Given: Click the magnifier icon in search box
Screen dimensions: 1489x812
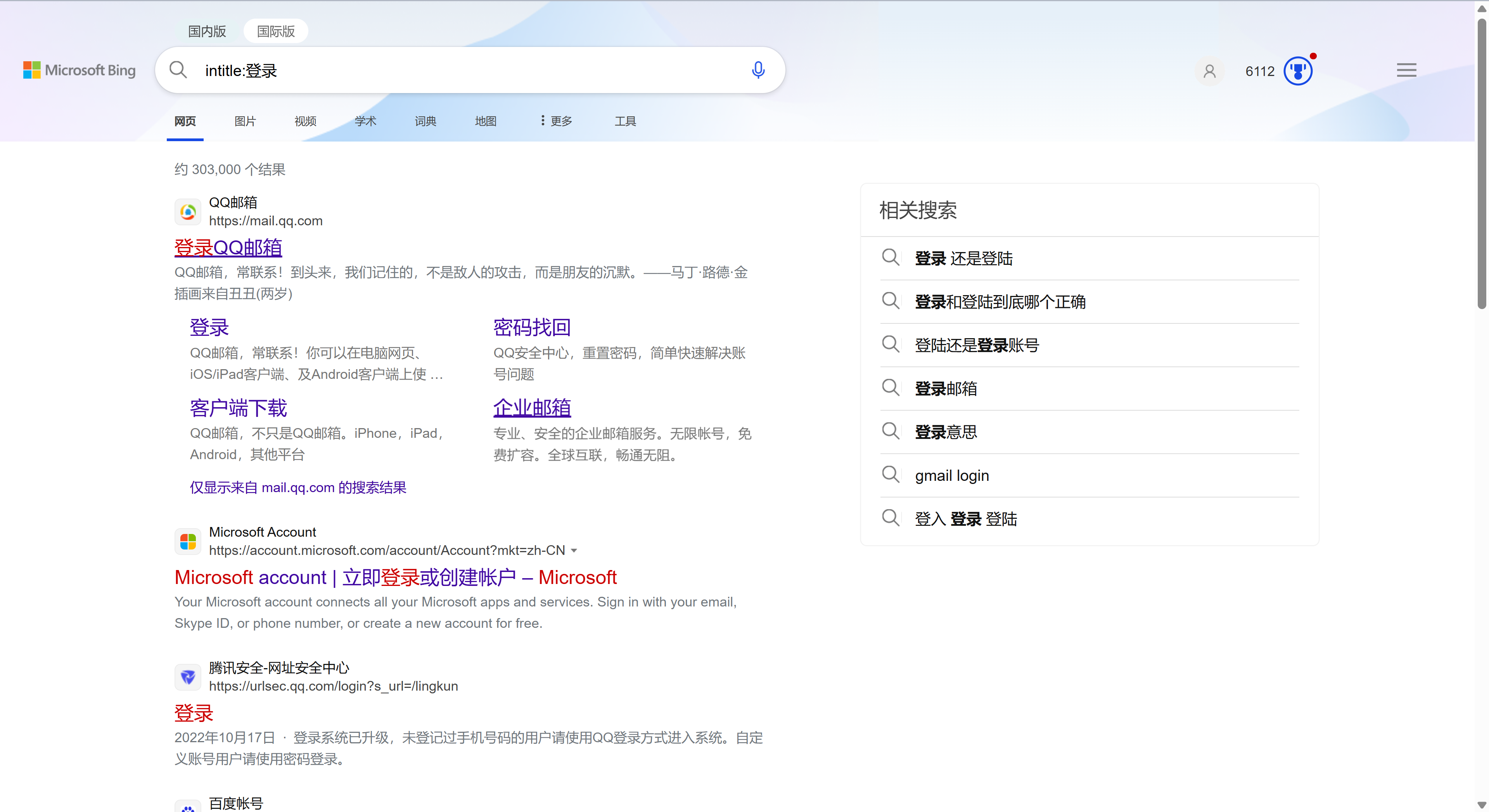Looking at the screenshot, I should (x=178, y=70).
